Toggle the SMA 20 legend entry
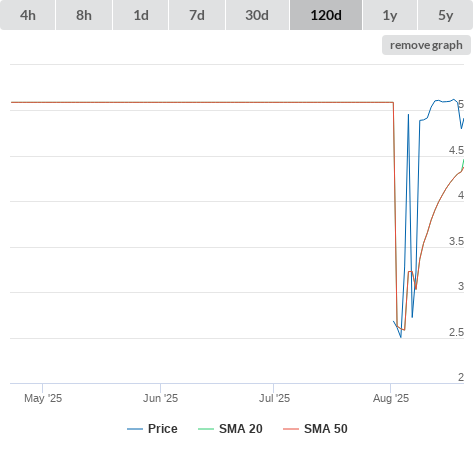 pyautogui.click(x=230, y=429)
